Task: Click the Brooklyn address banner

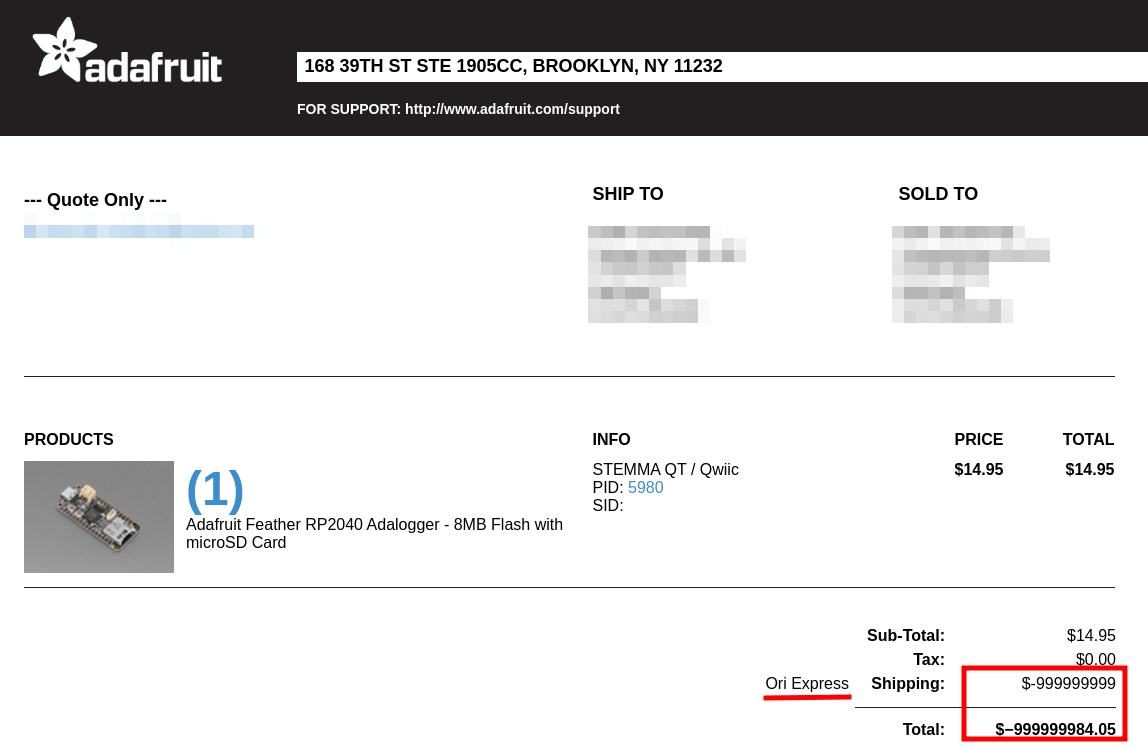Action: coord(513,66)
